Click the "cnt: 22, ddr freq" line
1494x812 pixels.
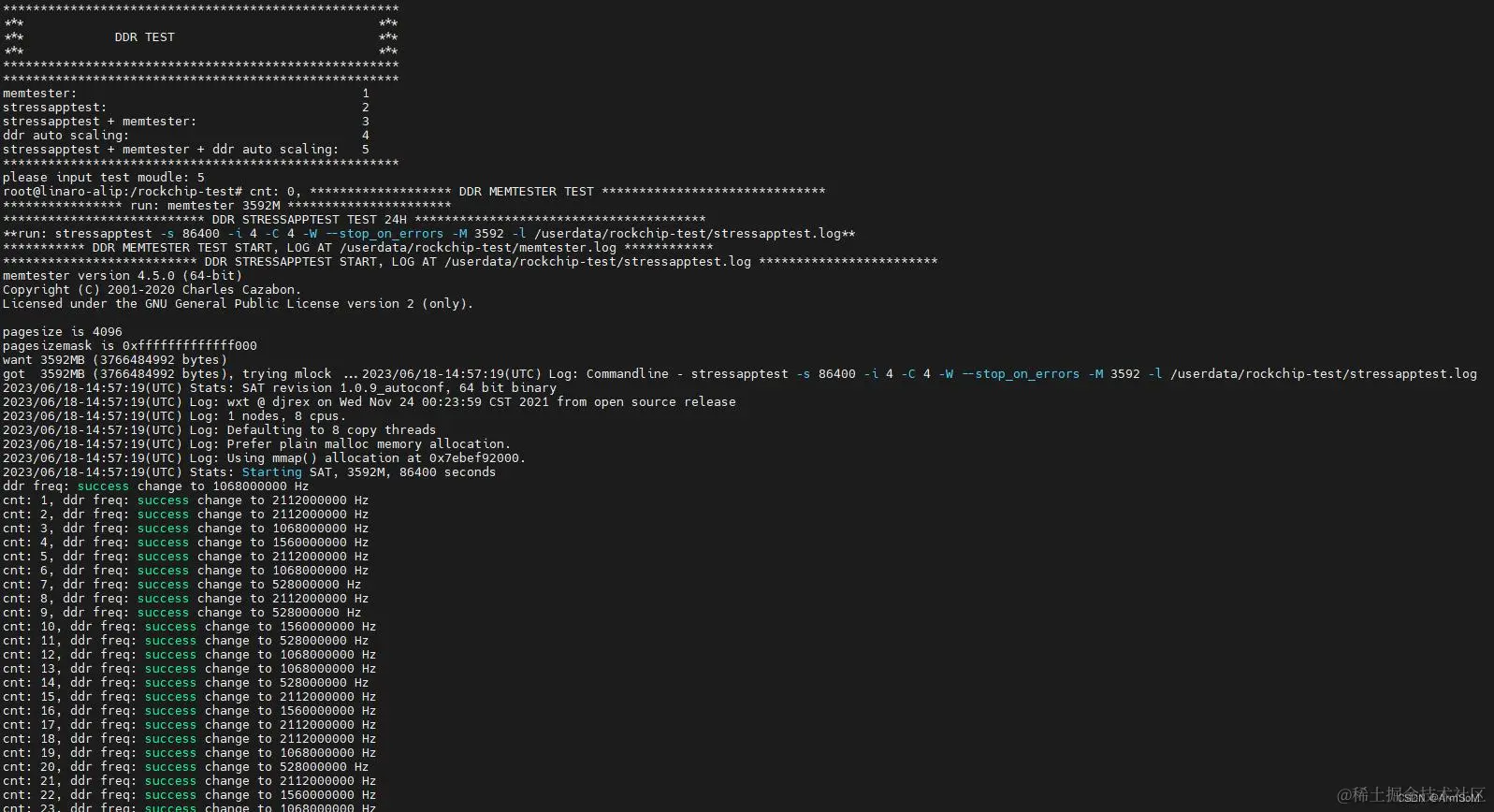click(x=190, y=795)
